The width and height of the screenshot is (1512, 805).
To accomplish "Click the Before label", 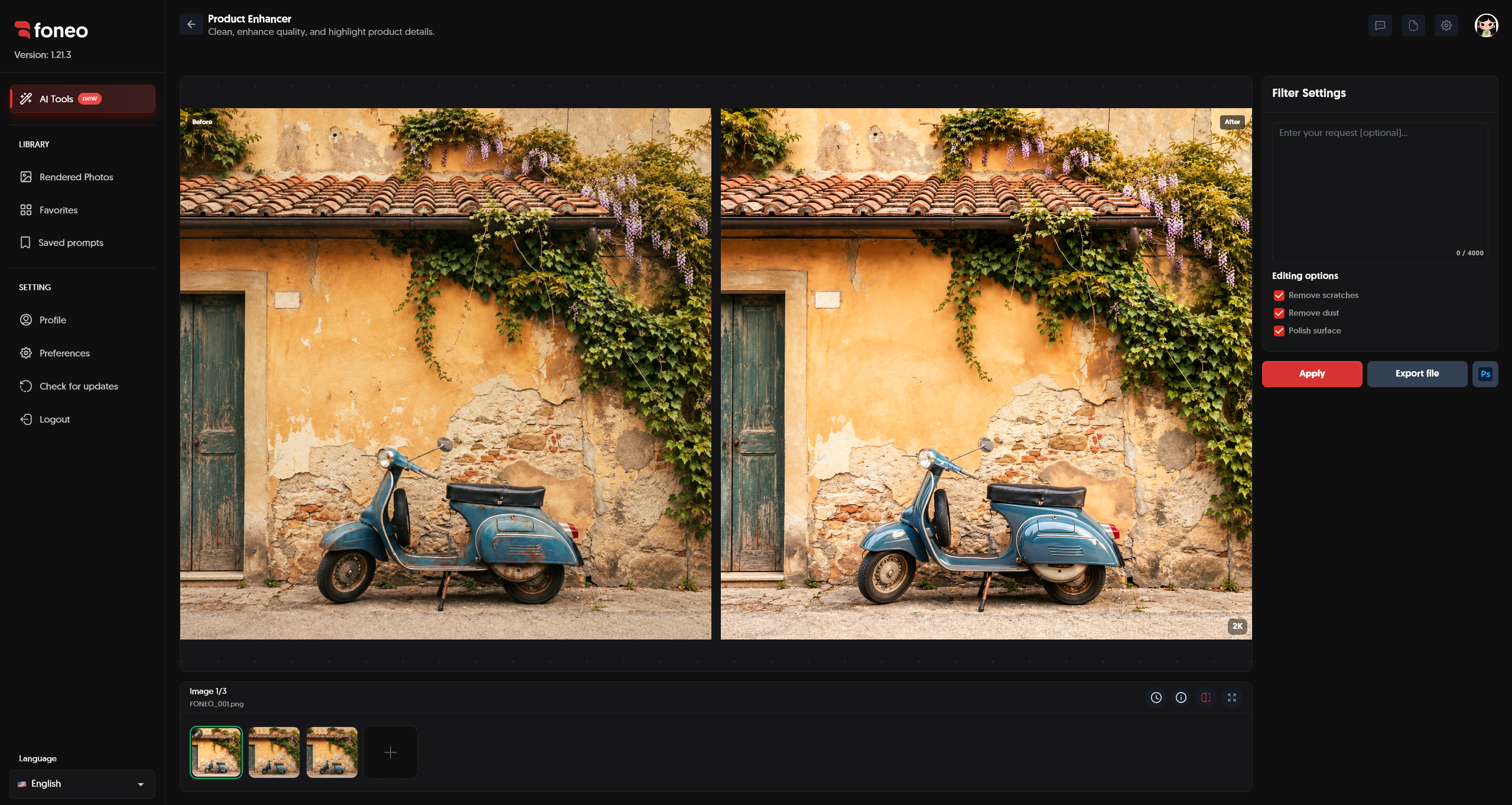I will click(202, 122).
